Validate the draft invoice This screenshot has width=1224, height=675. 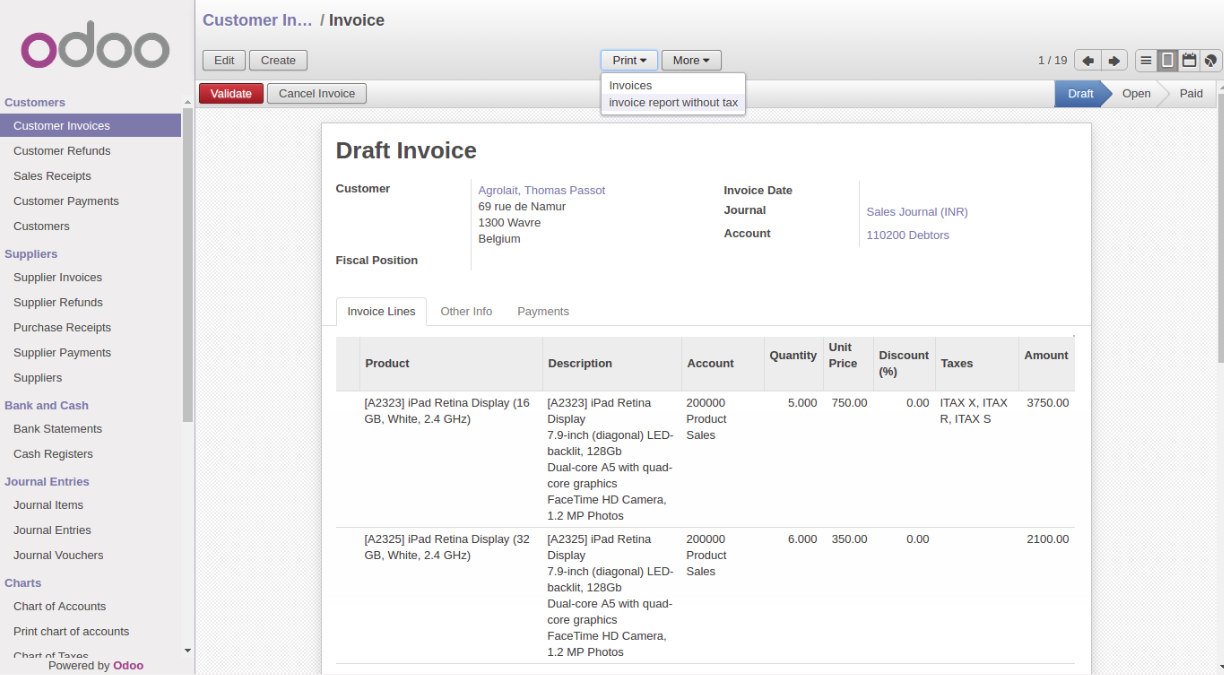coord(231,94)
